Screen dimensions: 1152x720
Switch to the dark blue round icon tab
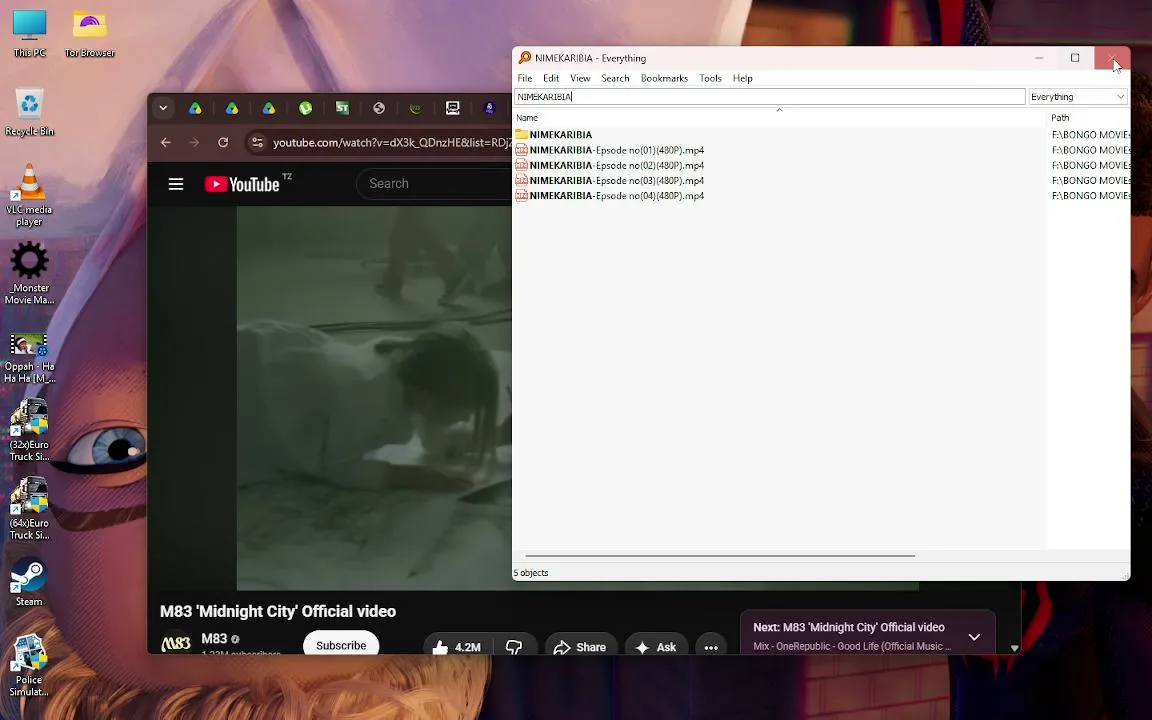(x=489, y=108)
